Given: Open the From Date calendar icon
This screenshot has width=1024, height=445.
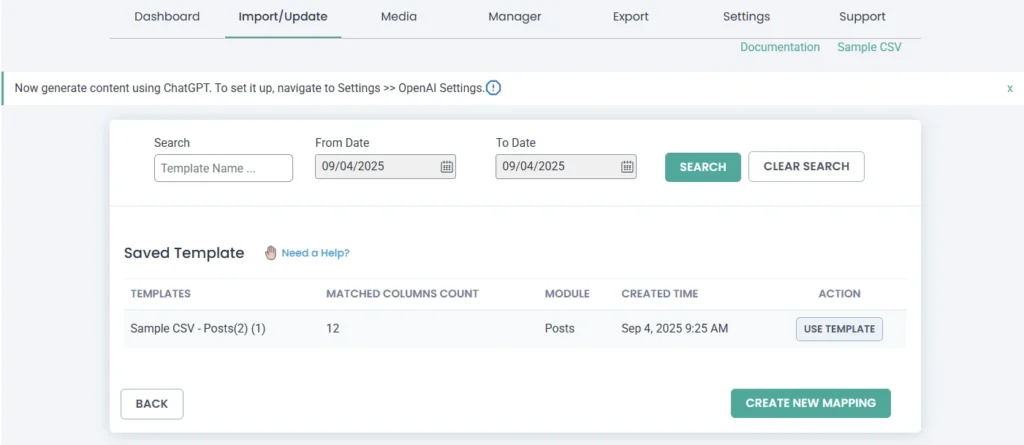Looking at the screenshot, I should pyautogui.click(x=446, y=167).
